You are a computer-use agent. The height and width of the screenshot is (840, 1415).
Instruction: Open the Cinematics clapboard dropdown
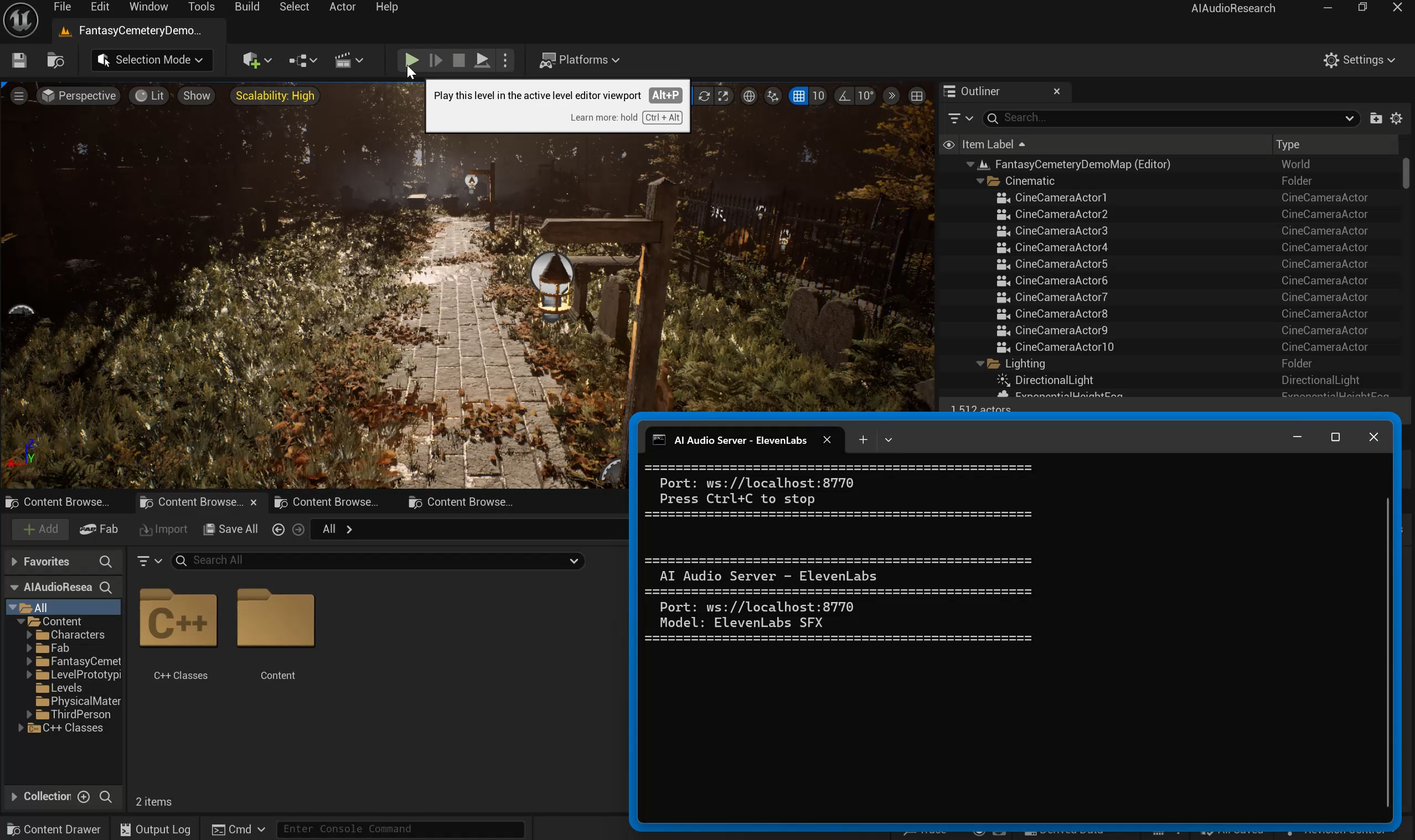pos(349,60)
